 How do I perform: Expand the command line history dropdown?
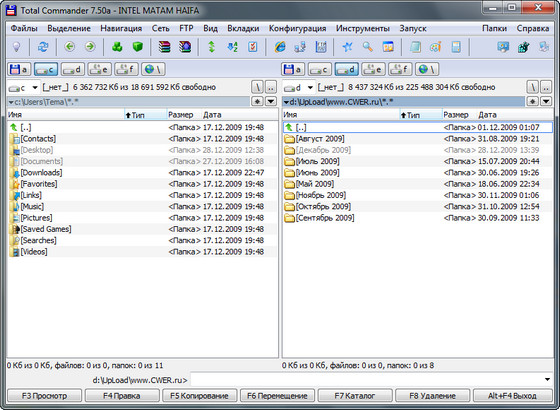pyautogui.click(x=547, y=379)
